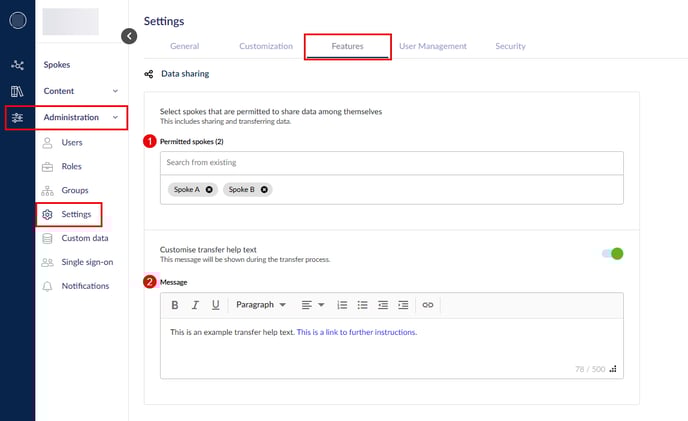Image resolution: width=688 pixels, height=421 pixels.
Task: Toggle underline in the message toolbar
Action: (215, 305)
